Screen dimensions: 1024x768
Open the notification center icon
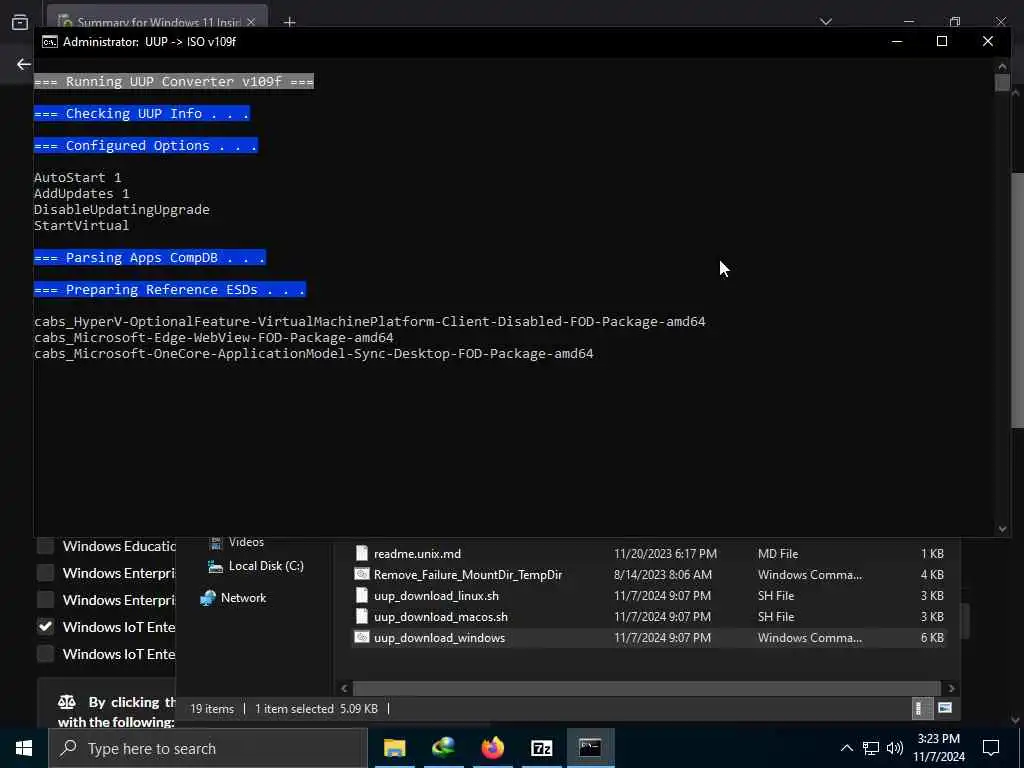pos(991,748)
